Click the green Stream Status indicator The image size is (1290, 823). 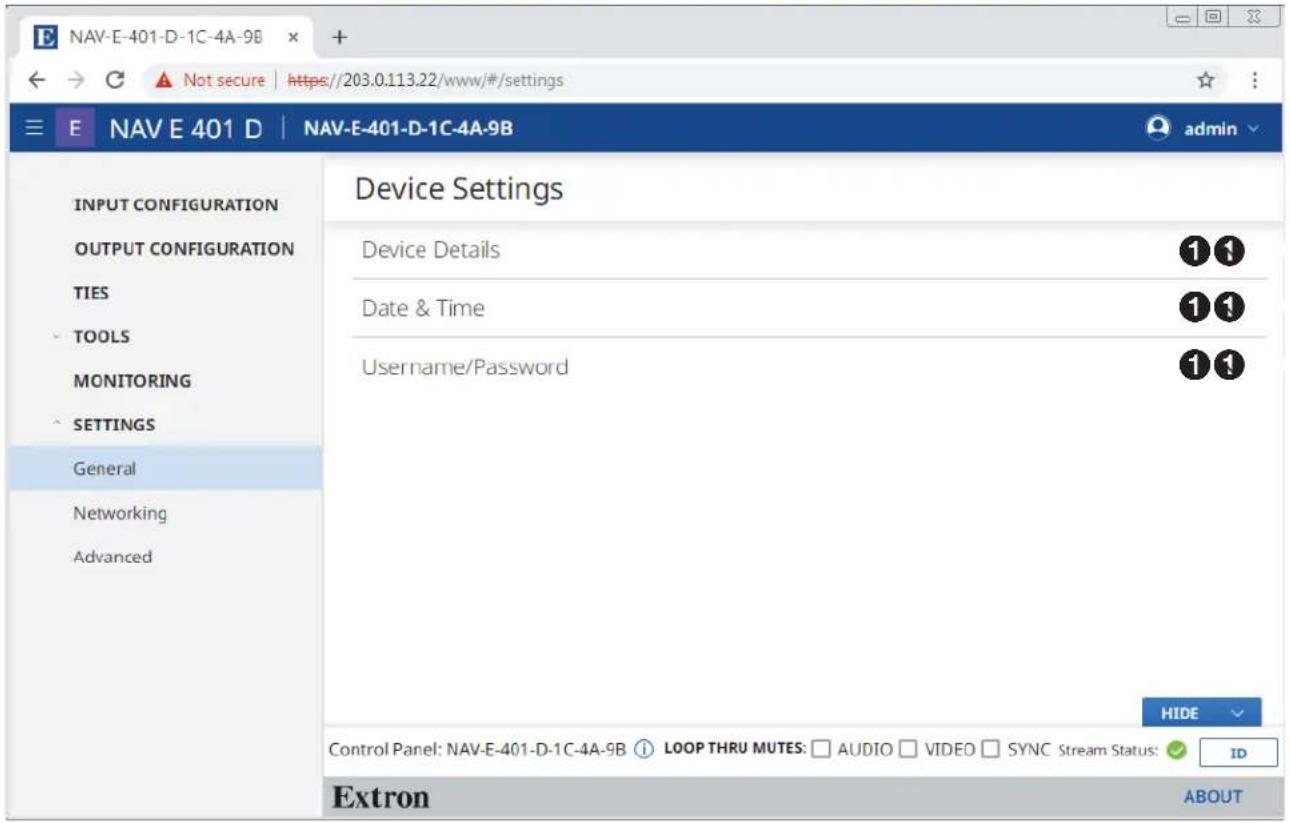click(1176, 752)
